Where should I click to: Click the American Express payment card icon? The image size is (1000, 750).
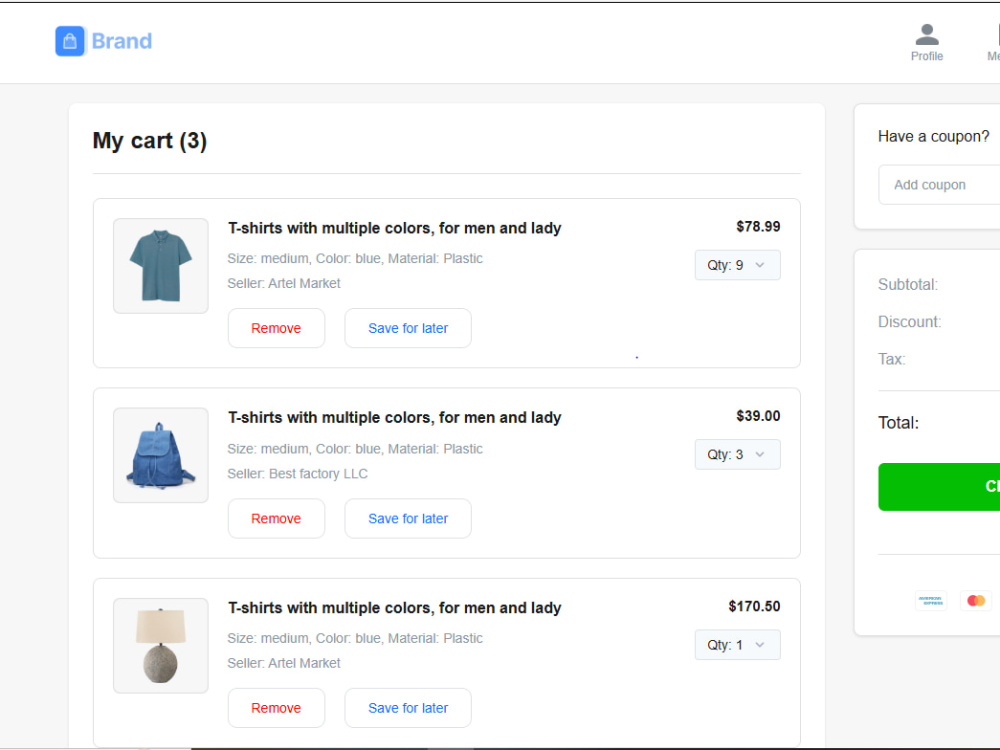931,601
